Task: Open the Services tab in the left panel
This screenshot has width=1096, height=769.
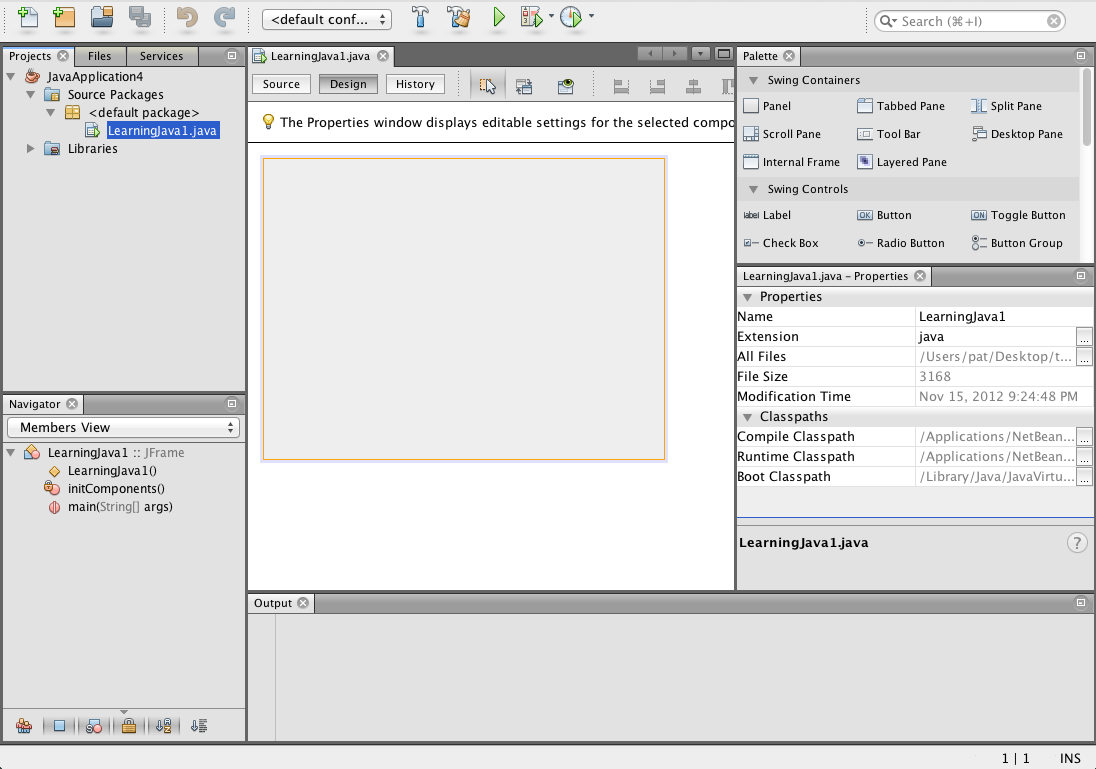Action: [x=162, y=56]
